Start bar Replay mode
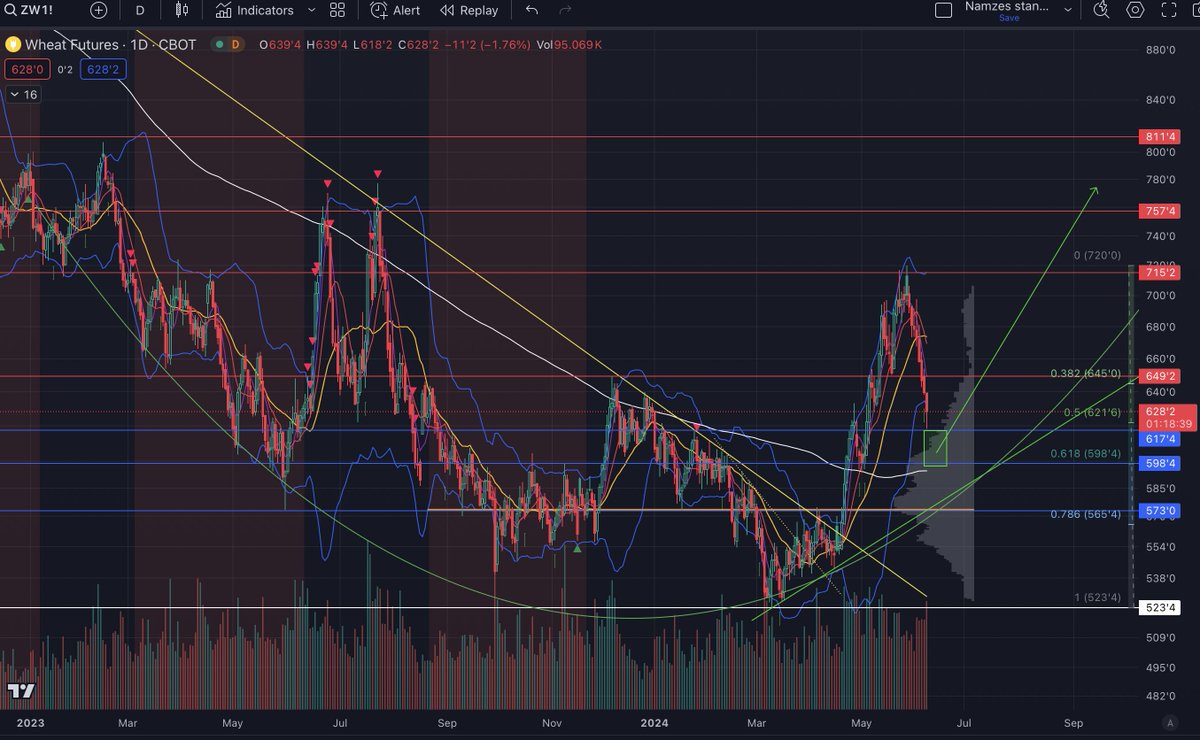The image size is (1200, 740). 468,10
